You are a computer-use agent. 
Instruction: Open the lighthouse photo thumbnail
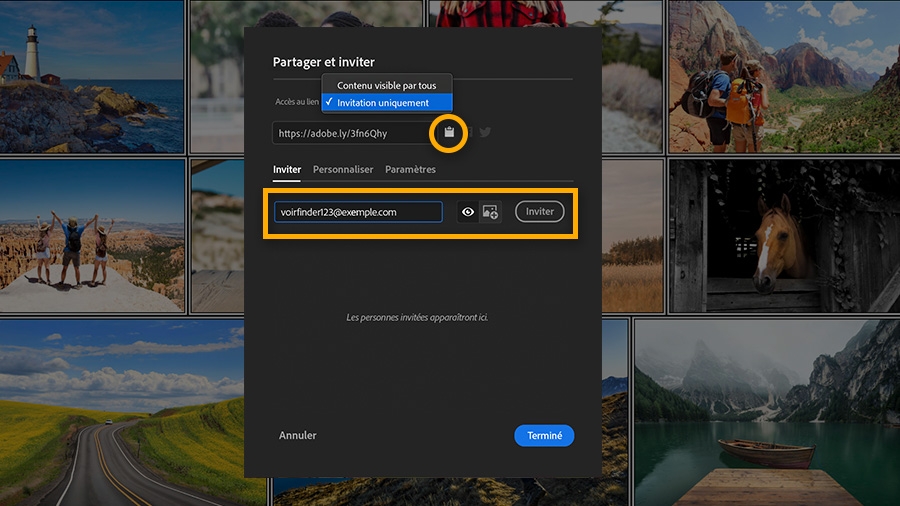(92, 76)
